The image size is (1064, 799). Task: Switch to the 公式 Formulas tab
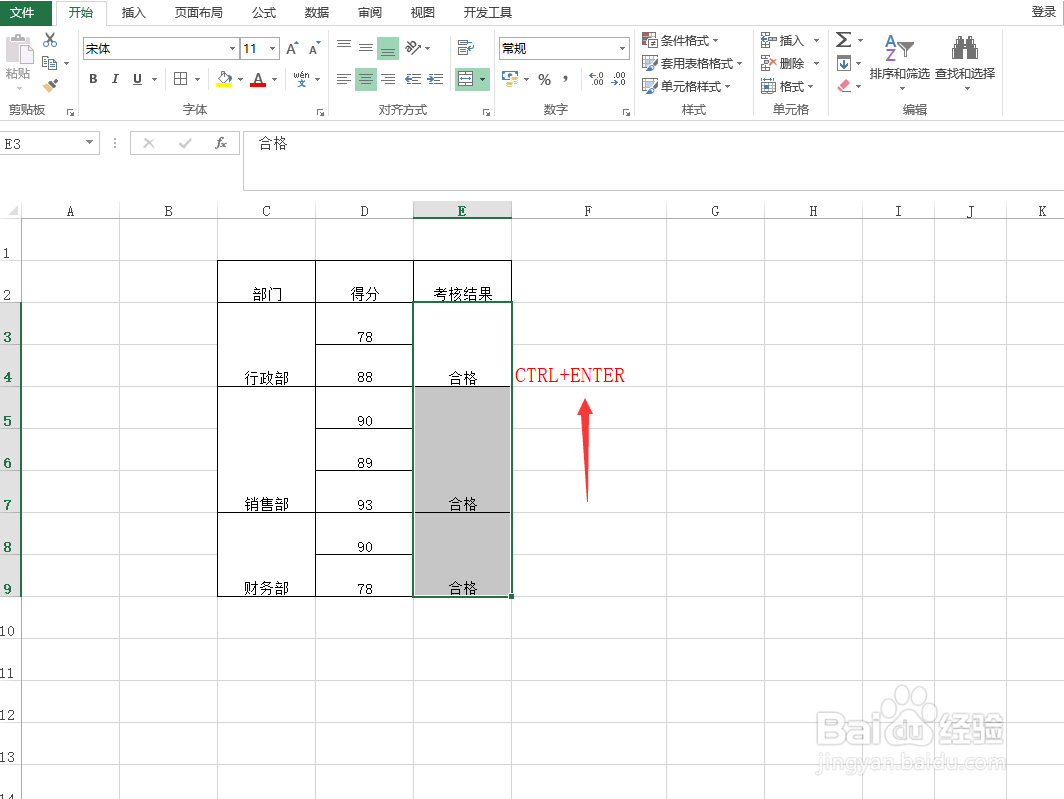(x=264, y=12)
